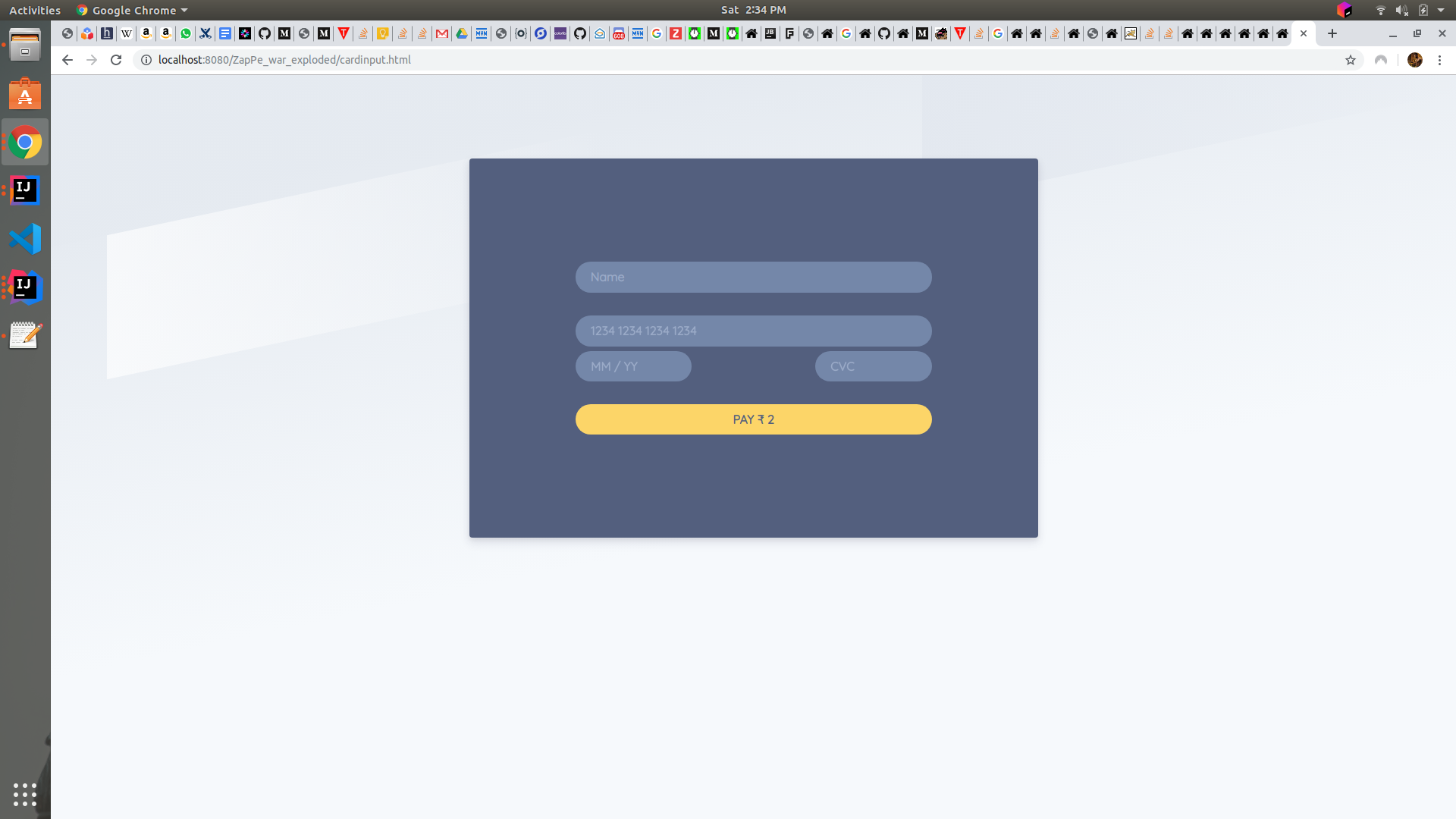Click the card number field
The image size is (1456, 819).
tap(753, 331)
